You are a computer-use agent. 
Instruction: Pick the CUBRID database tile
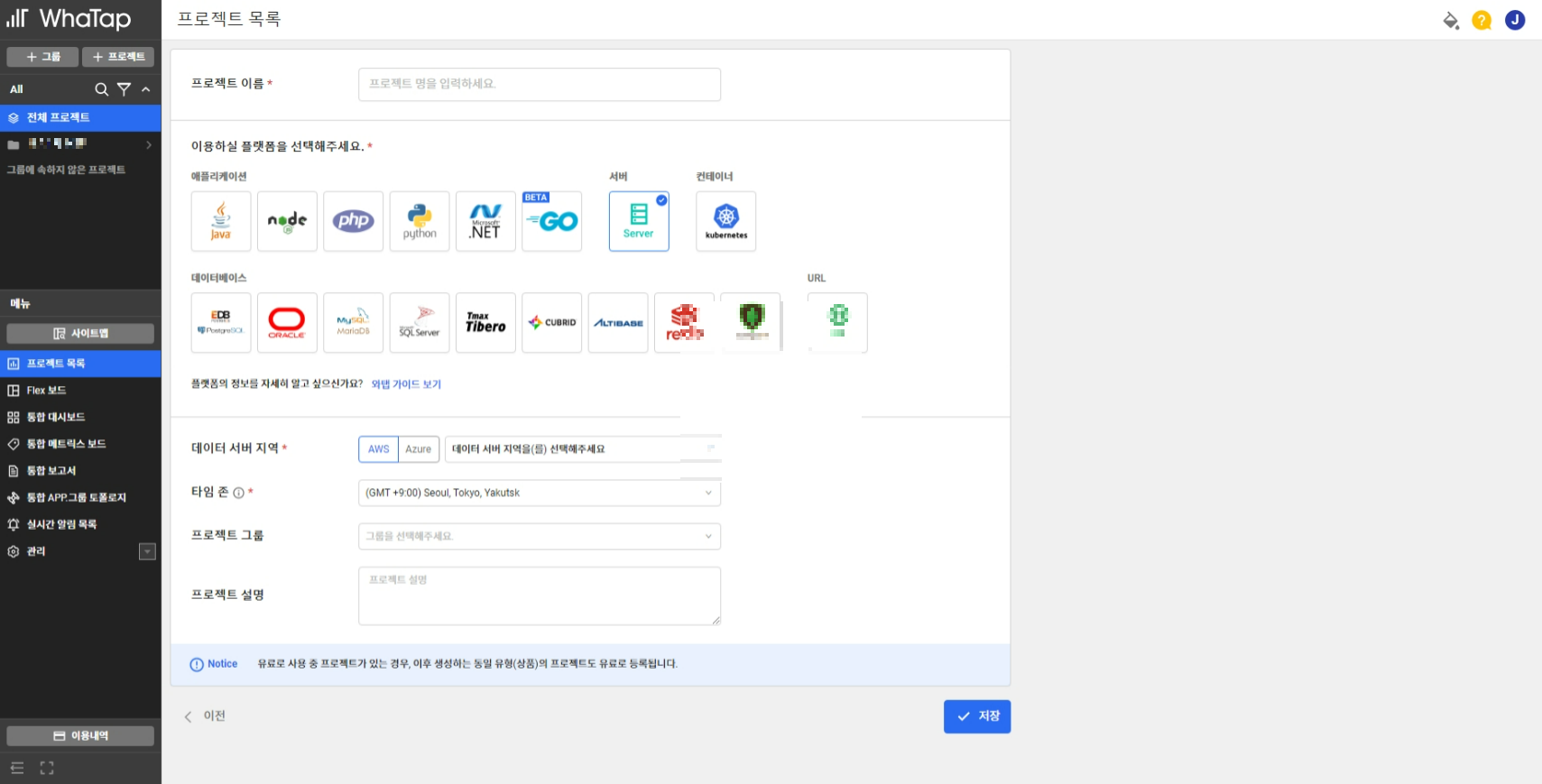click(551, 323)
